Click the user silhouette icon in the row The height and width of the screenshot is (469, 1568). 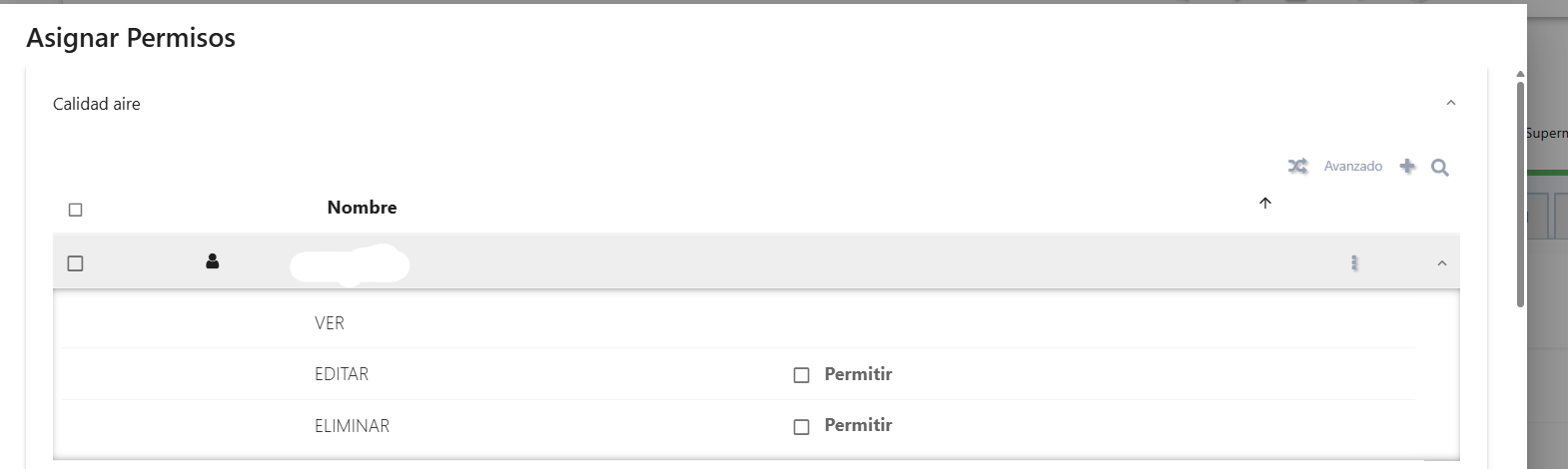212,261
